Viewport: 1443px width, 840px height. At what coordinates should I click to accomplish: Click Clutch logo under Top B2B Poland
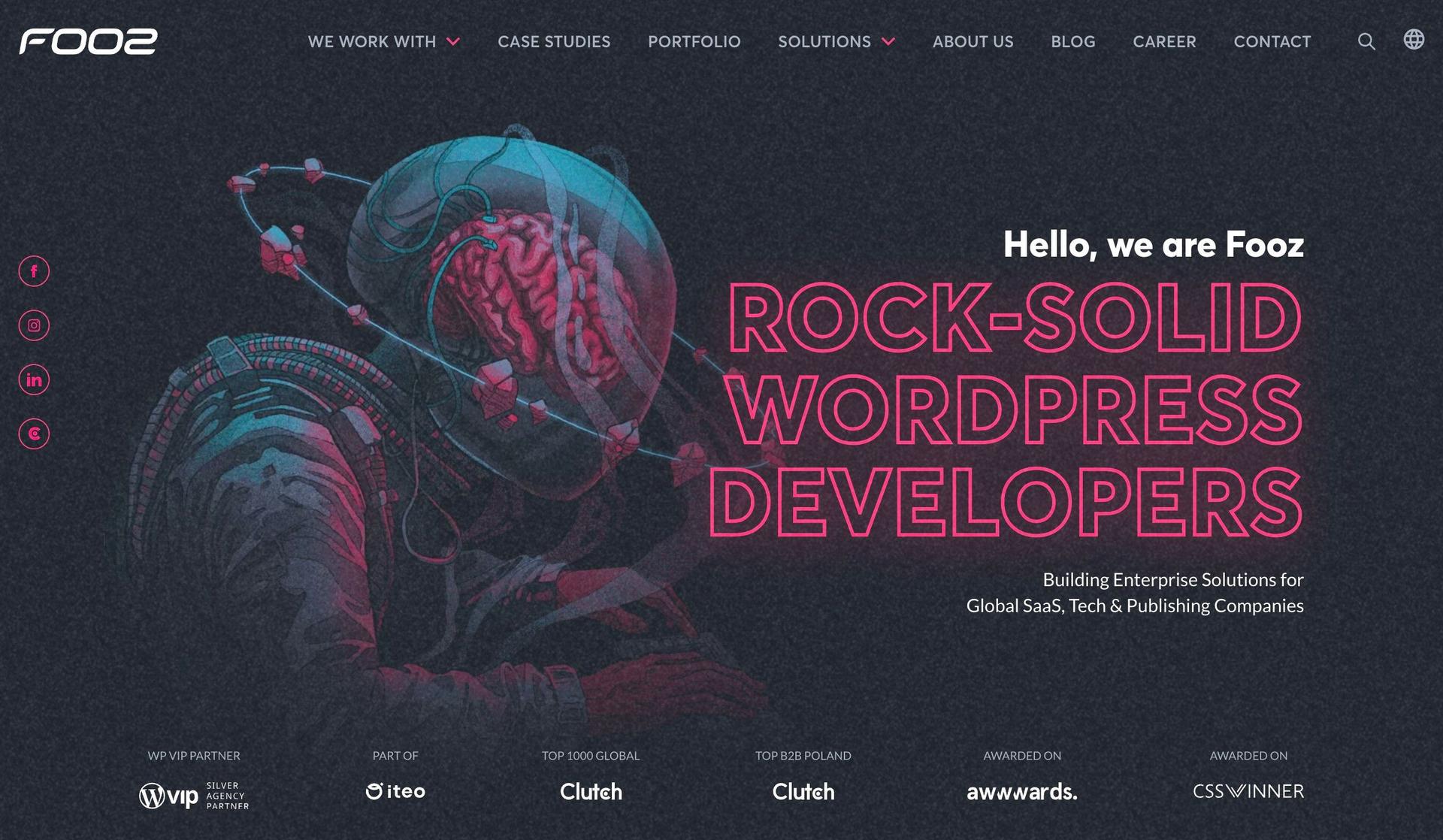[803, 791]
